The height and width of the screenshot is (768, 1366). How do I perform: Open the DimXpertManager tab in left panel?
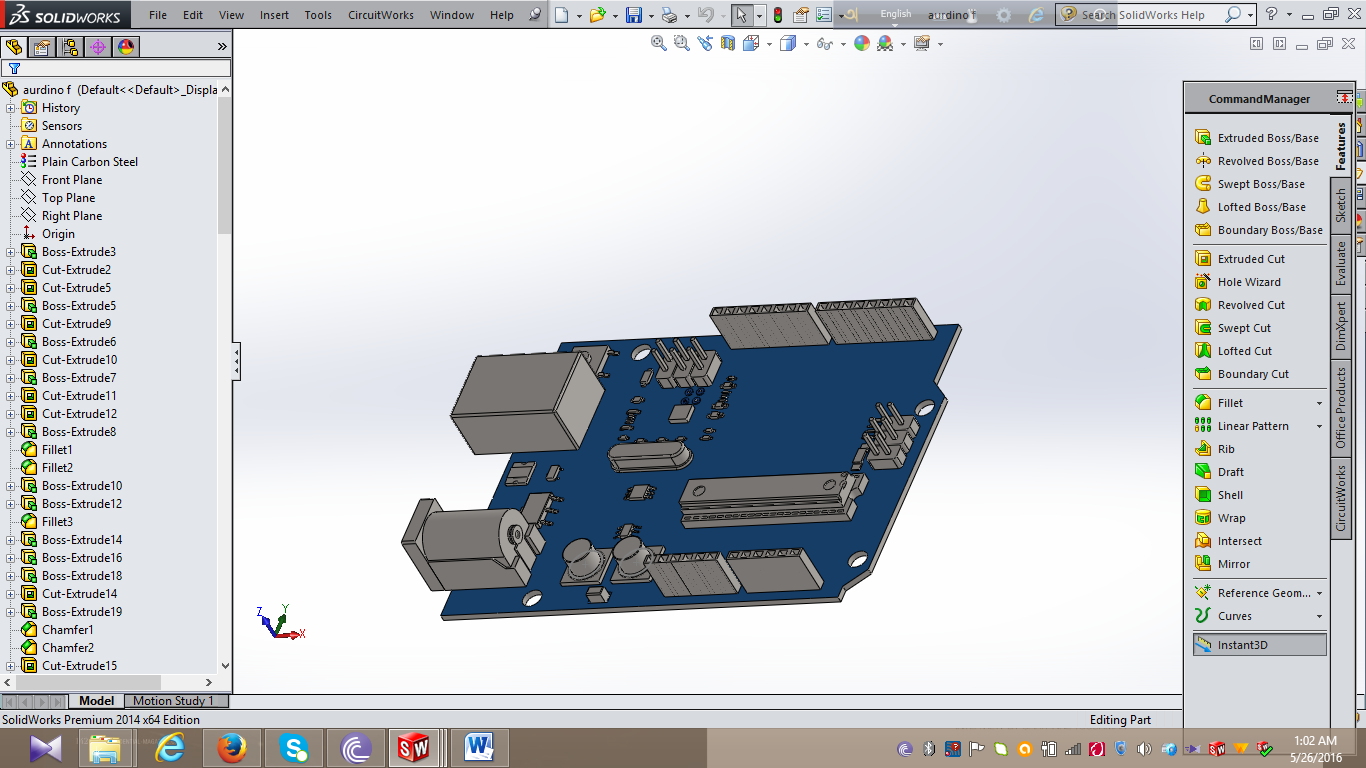coord(98,47)
